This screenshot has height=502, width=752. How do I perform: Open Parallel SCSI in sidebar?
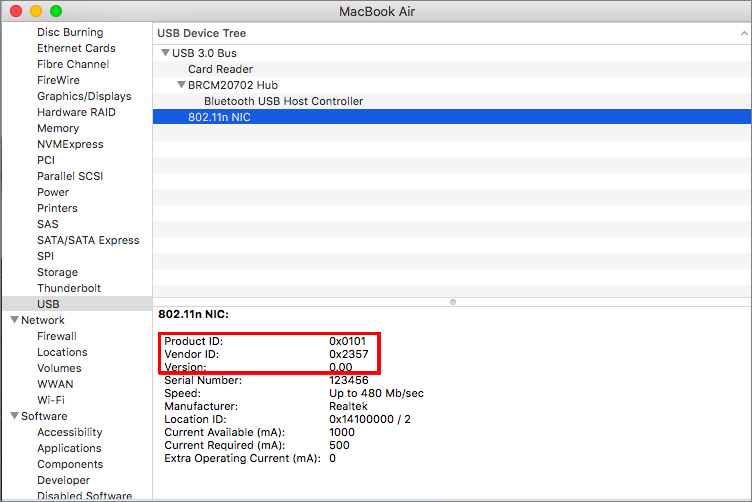tap(70, 176)
